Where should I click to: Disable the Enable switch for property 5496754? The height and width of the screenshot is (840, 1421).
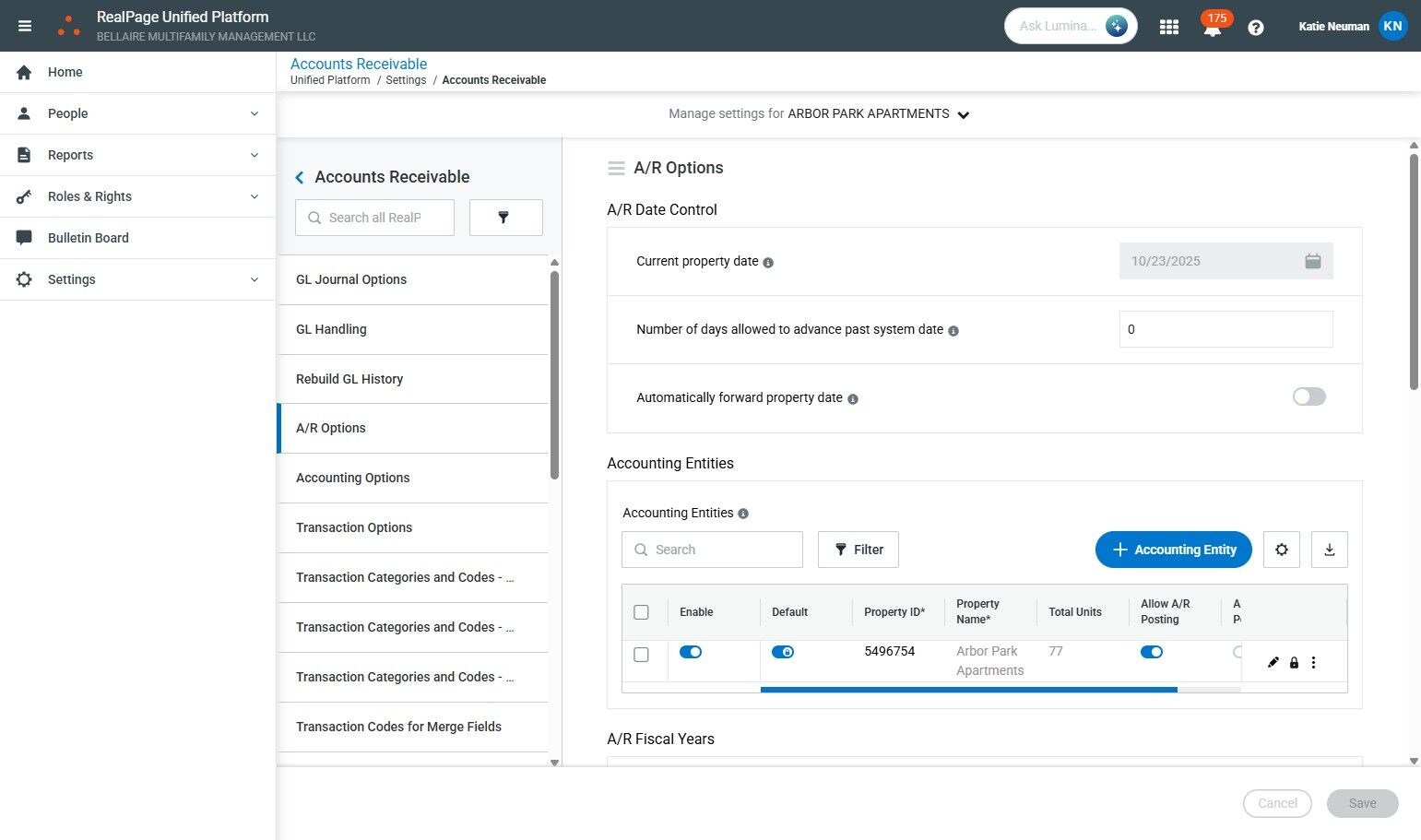[x=690, y=652]
